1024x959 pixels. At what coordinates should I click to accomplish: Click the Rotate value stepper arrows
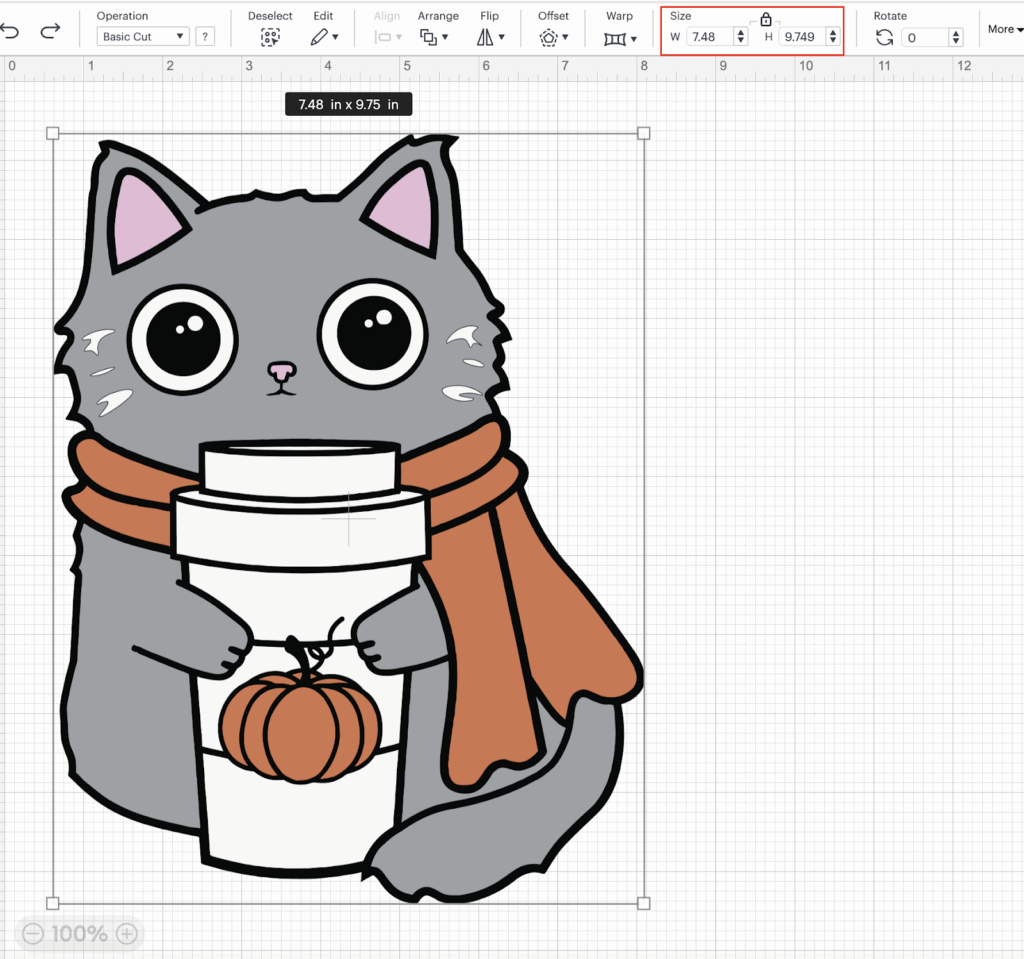click(956, 37)
